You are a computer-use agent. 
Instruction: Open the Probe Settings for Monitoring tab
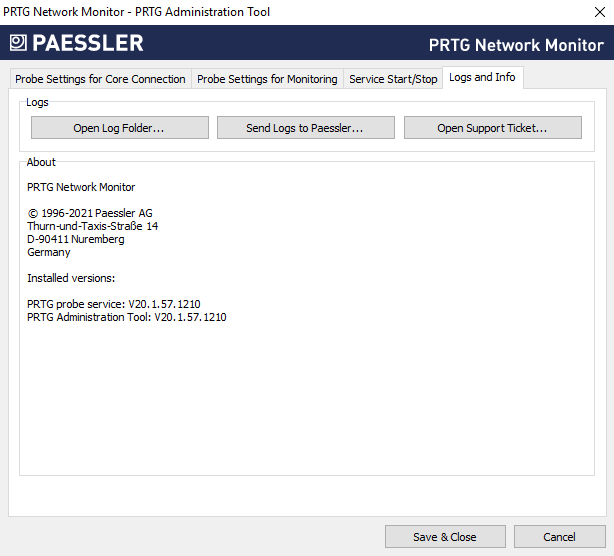[267, 79]
